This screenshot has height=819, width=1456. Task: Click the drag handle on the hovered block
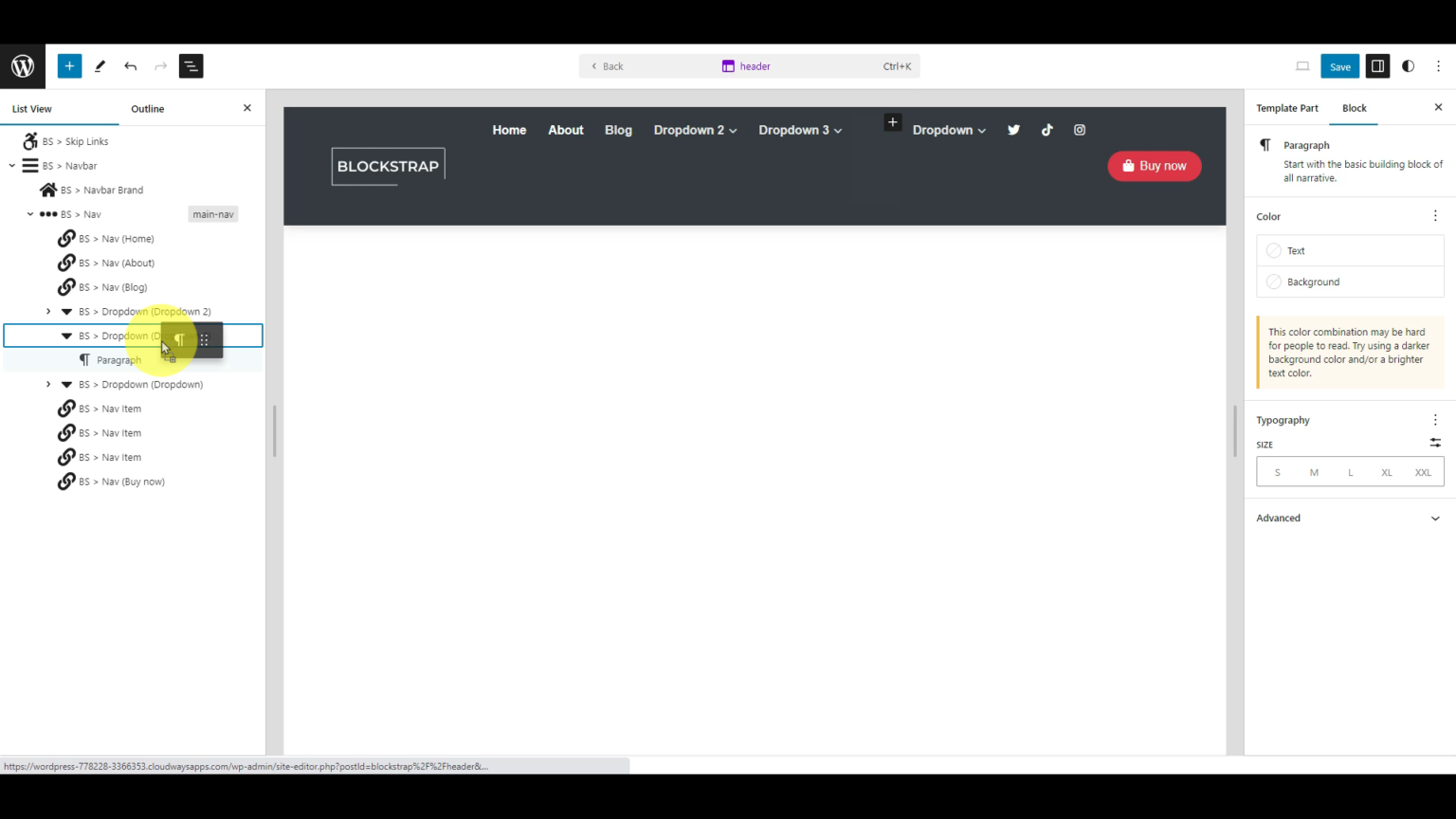coord(204,340)
